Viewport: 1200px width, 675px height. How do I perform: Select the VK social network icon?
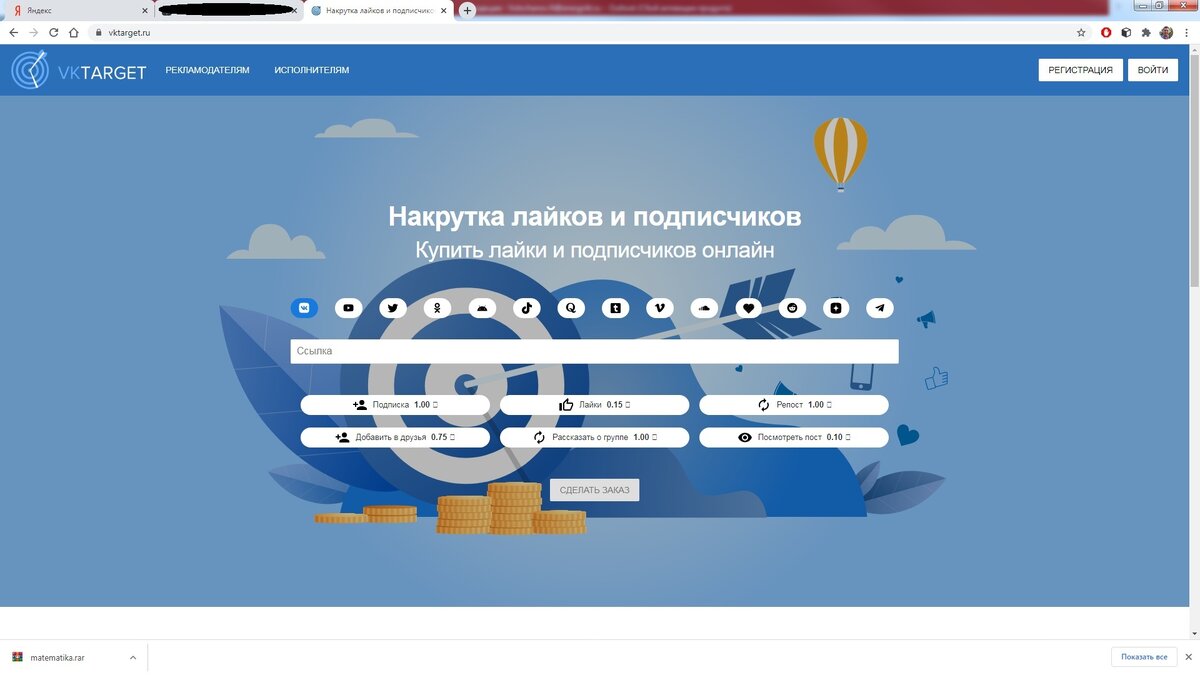(x=304, y=308)
